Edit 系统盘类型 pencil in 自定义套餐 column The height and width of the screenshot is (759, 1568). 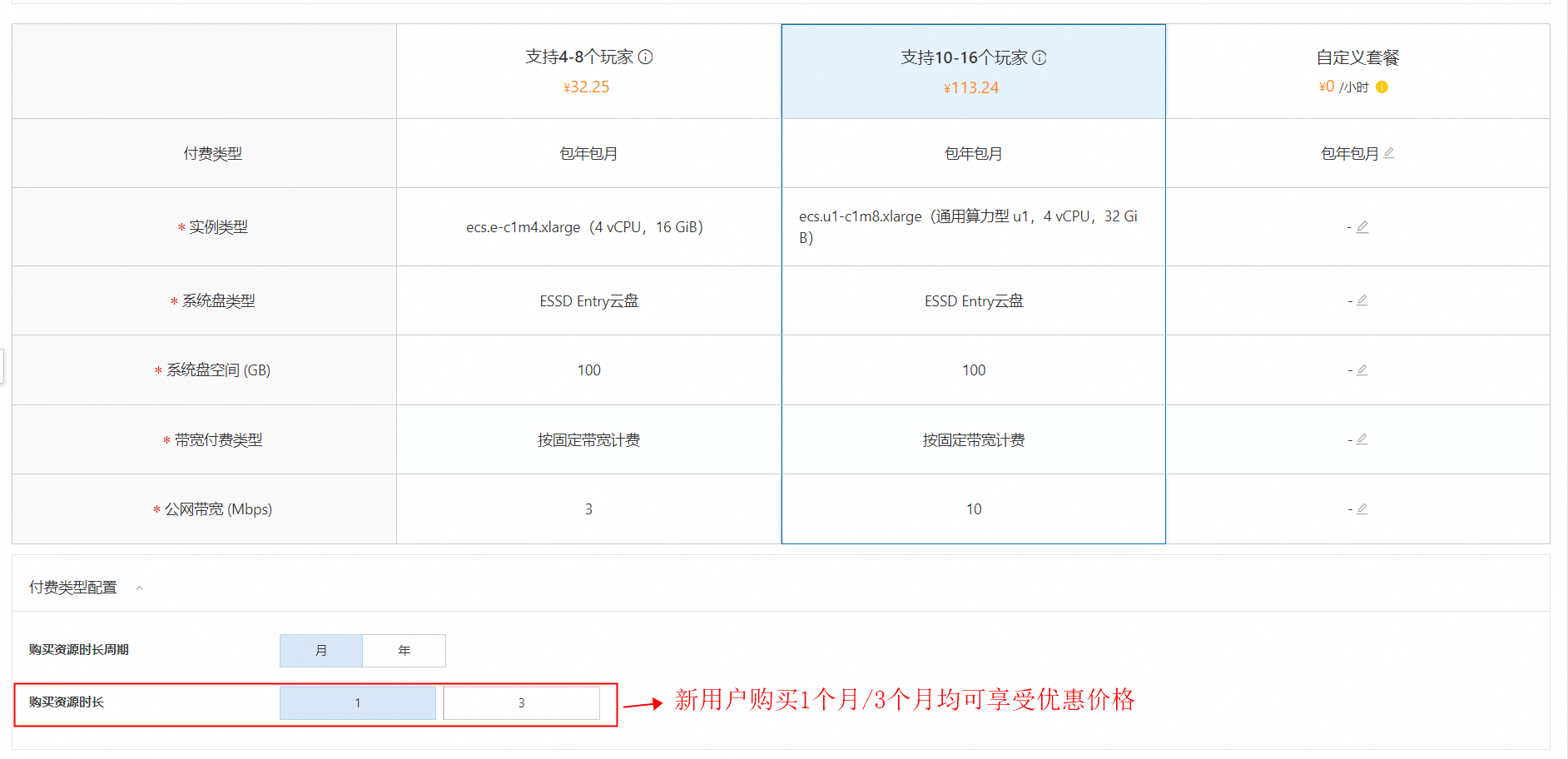click(x=1362, y=300)
